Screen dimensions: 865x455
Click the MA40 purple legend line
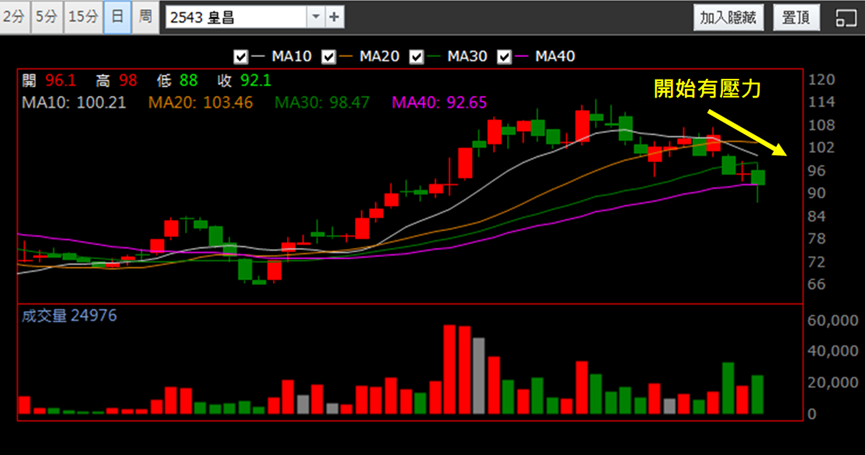click(522, 56)
